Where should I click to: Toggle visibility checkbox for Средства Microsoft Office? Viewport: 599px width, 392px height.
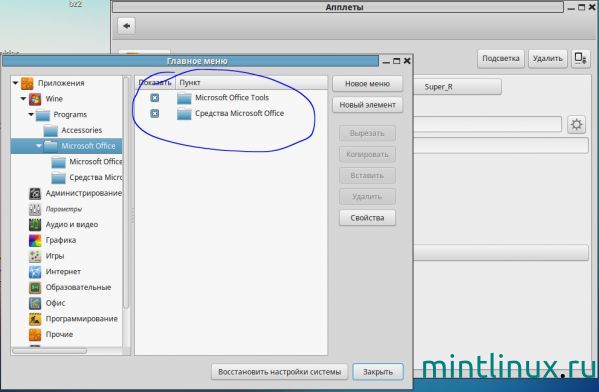tap(155, 113)
